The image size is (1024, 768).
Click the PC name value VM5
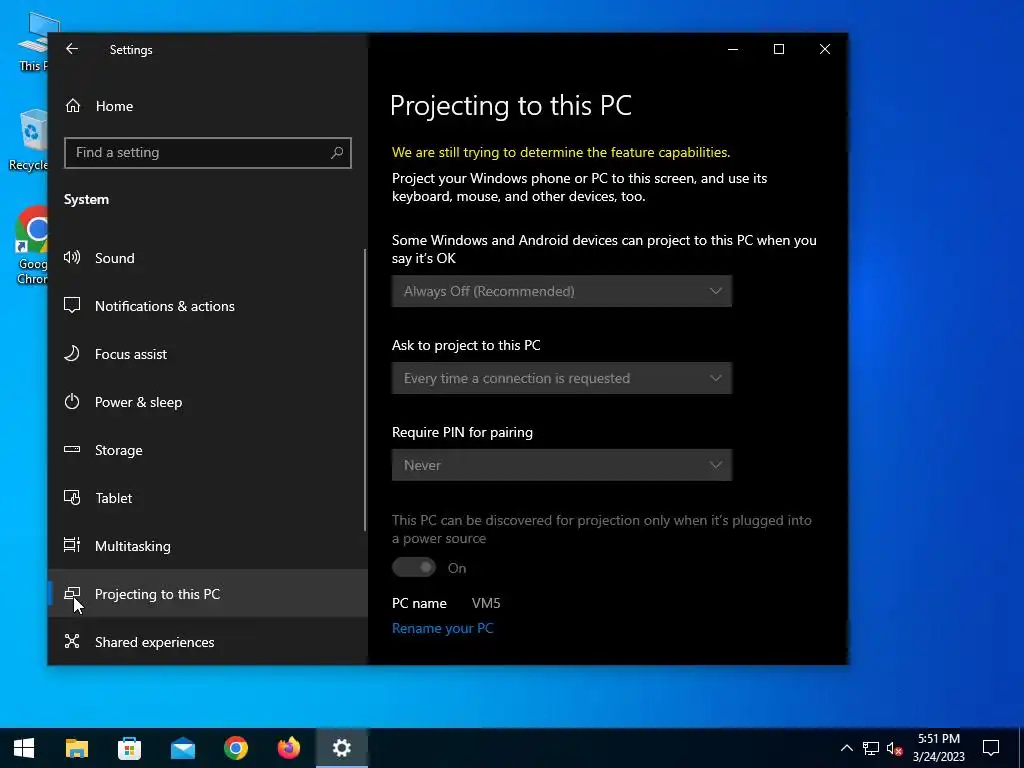486,603
